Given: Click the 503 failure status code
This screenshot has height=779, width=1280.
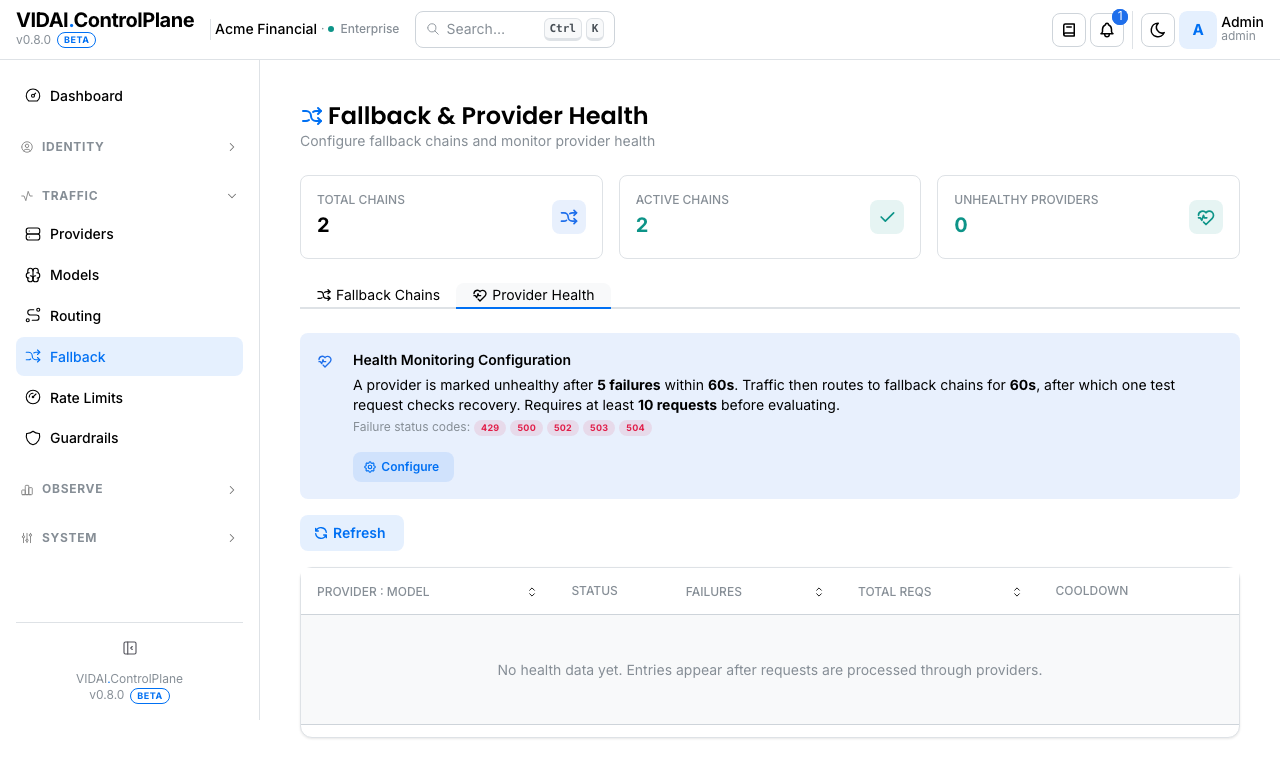Looking at the screenshot, I should click(x=599, y=428).
